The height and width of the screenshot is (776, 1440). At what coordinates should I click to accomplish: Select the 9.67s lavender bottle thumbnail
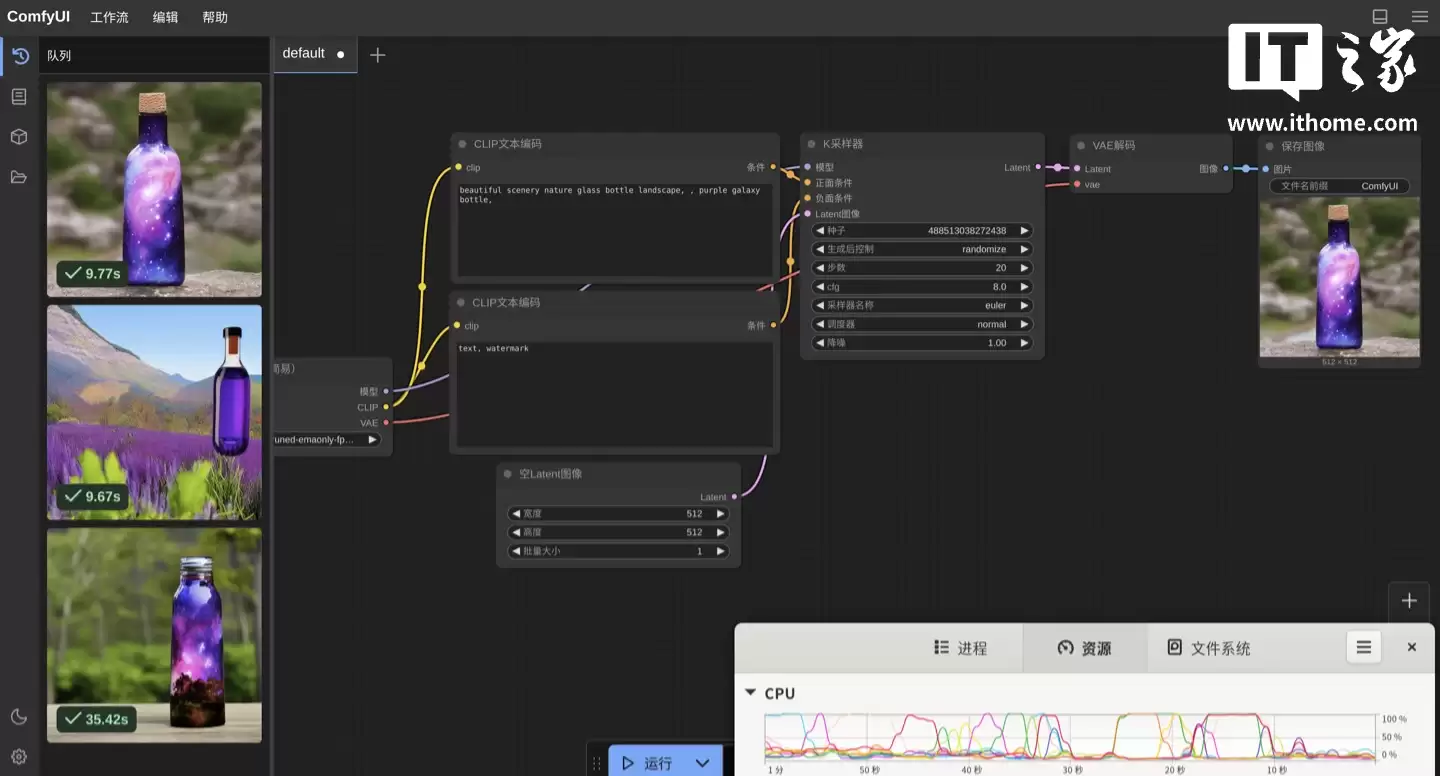tap(154, 412)
